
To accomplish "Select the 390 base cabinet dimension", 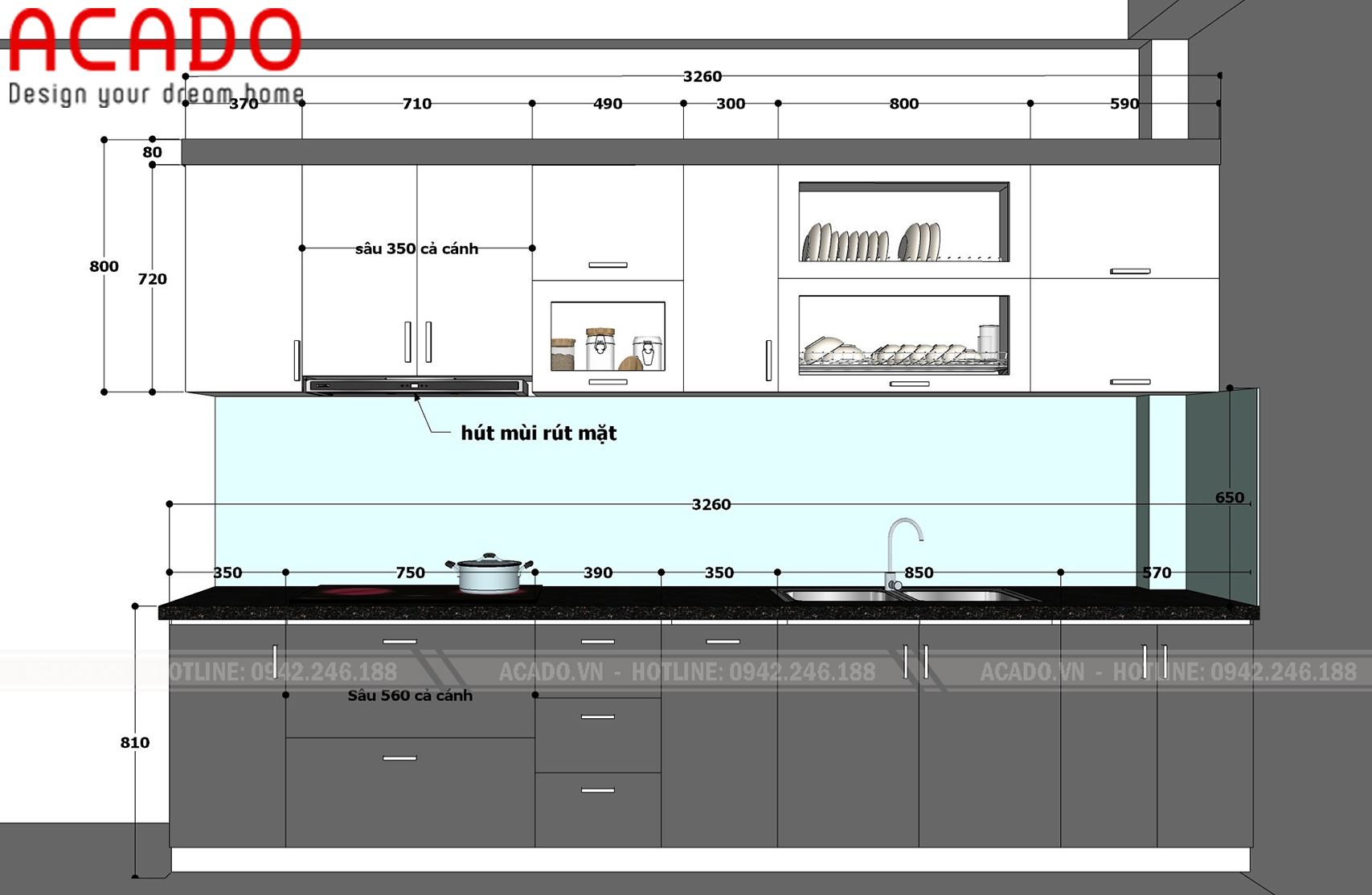I will pos(598,573).
